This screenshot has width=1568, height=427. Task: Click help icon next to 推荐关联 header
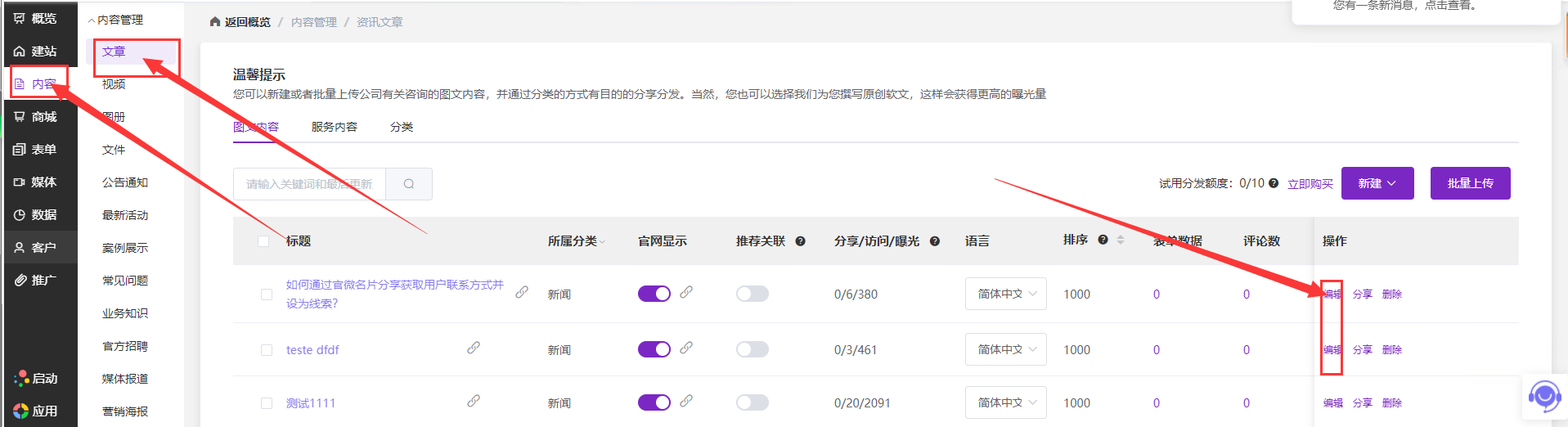click(x=801, y=241)
